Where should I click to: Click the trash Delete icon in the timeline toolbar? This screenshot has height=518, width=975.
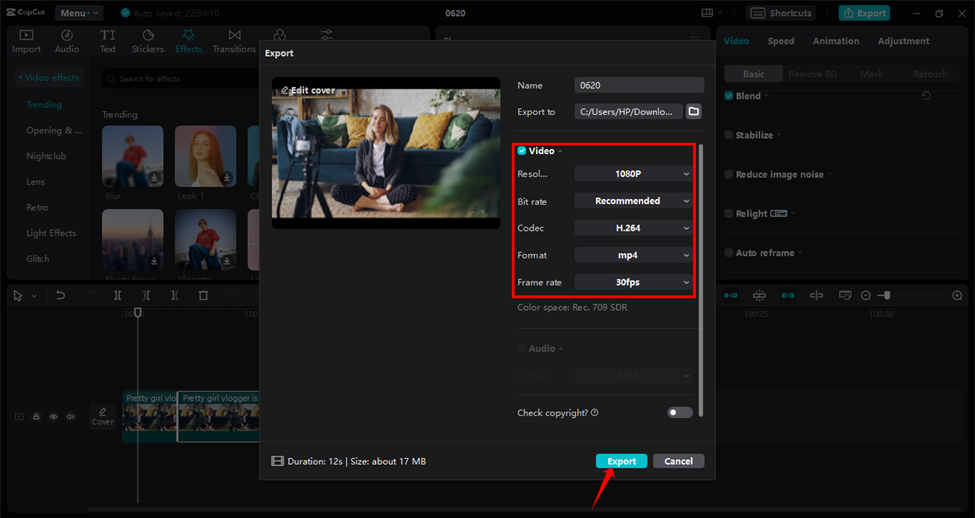(203, 296)
